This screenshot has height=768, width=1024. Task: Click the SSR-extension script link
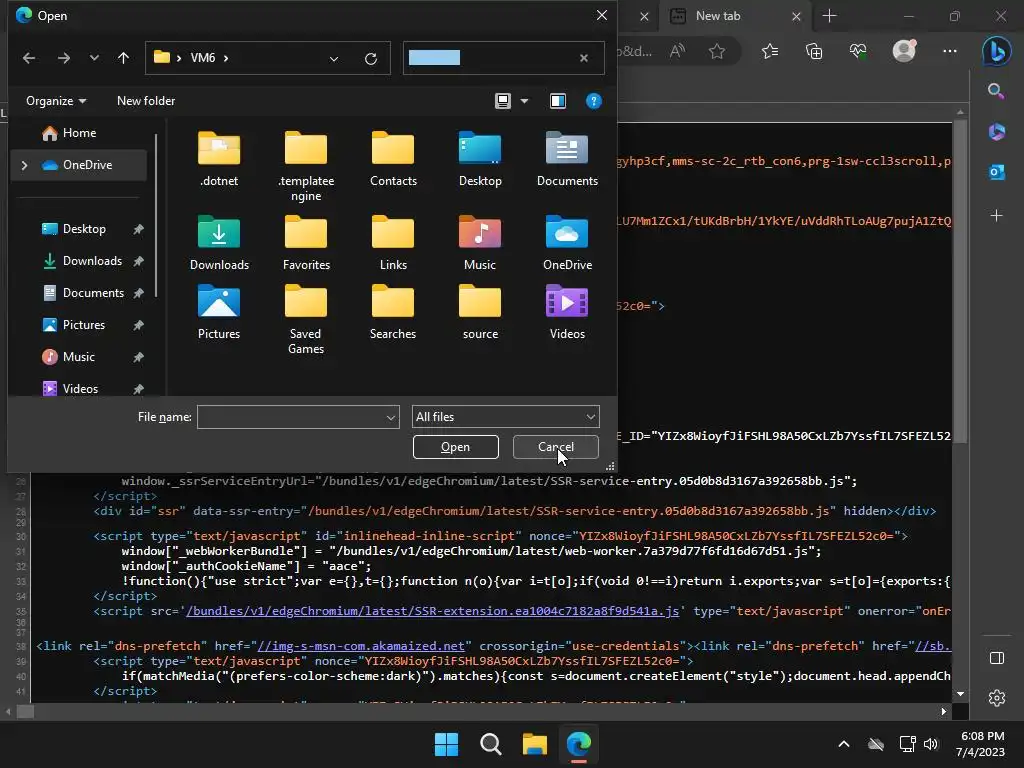[432, 611]
